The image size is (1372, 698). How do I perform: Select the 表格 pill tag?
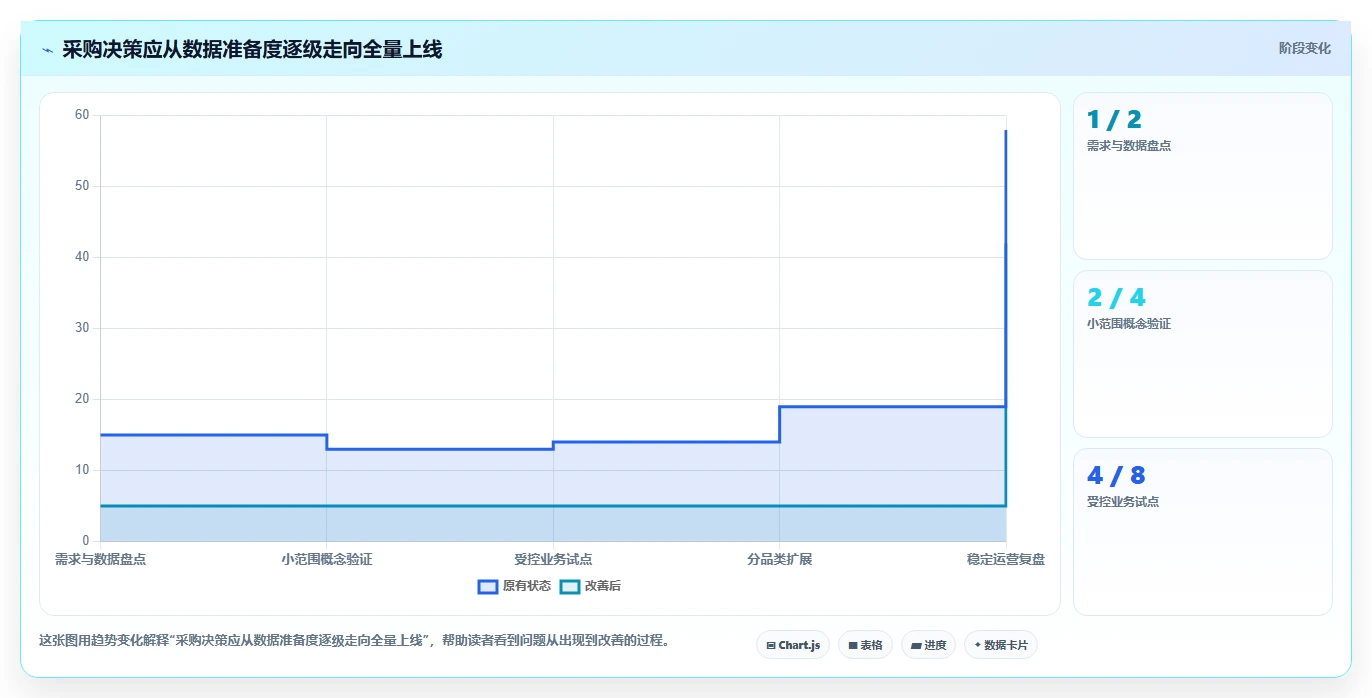pyautogui.click(x=865, y=645)
